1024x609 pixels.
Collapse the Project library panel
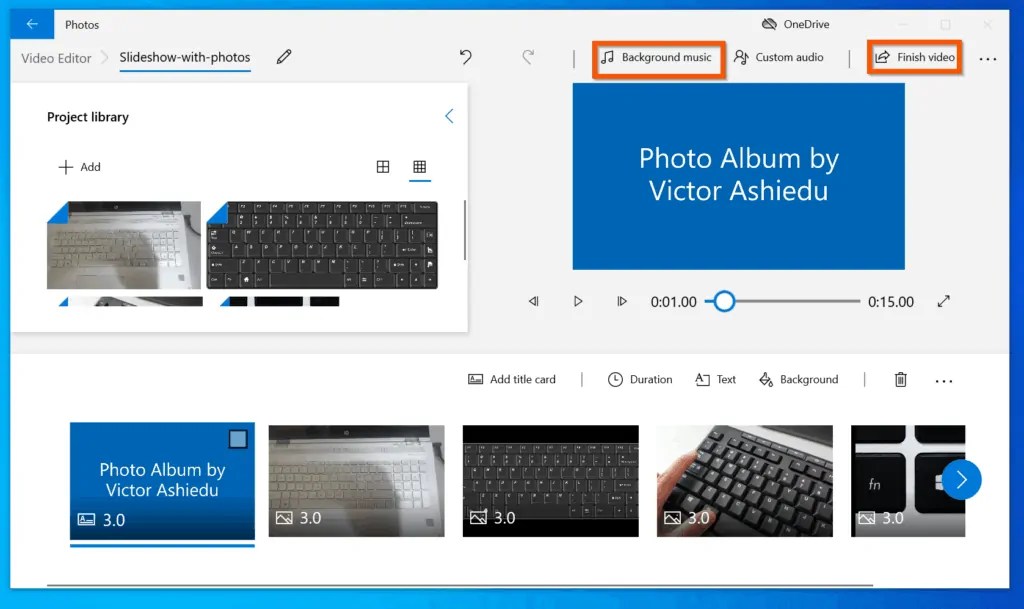(449, 116)
